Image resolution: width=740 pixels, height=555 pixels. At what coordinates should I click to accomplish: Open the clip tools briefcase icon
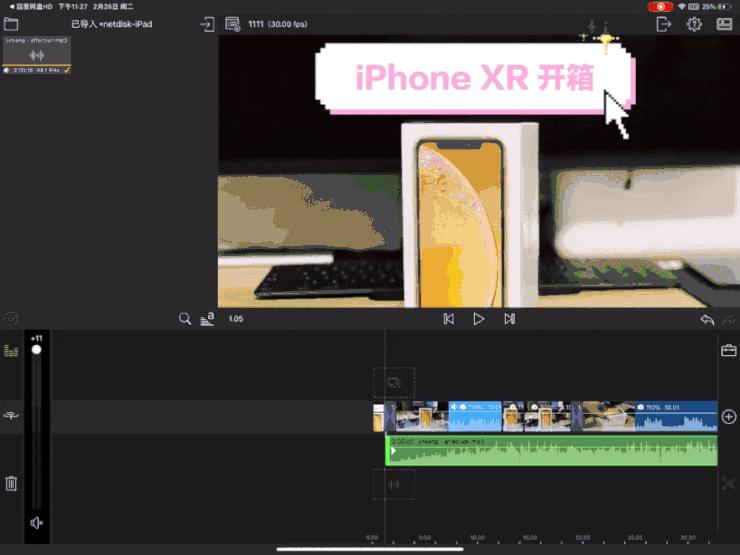(x=729, y=350)
